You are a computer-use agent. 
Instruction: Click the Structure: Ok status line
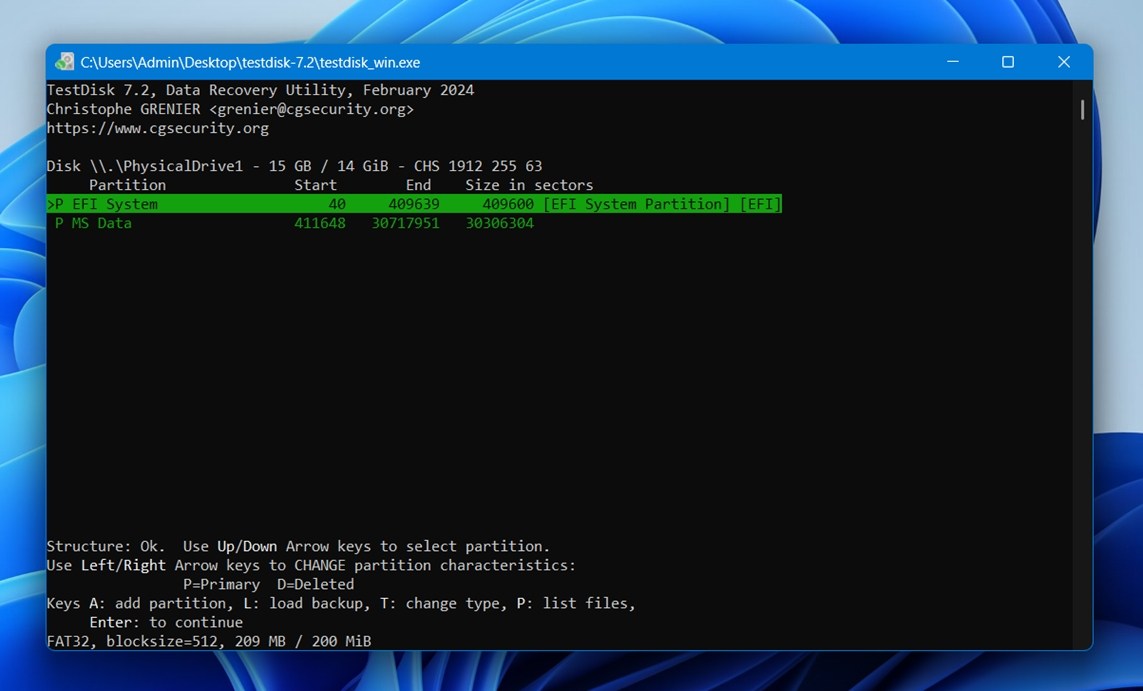coord(298,546)
